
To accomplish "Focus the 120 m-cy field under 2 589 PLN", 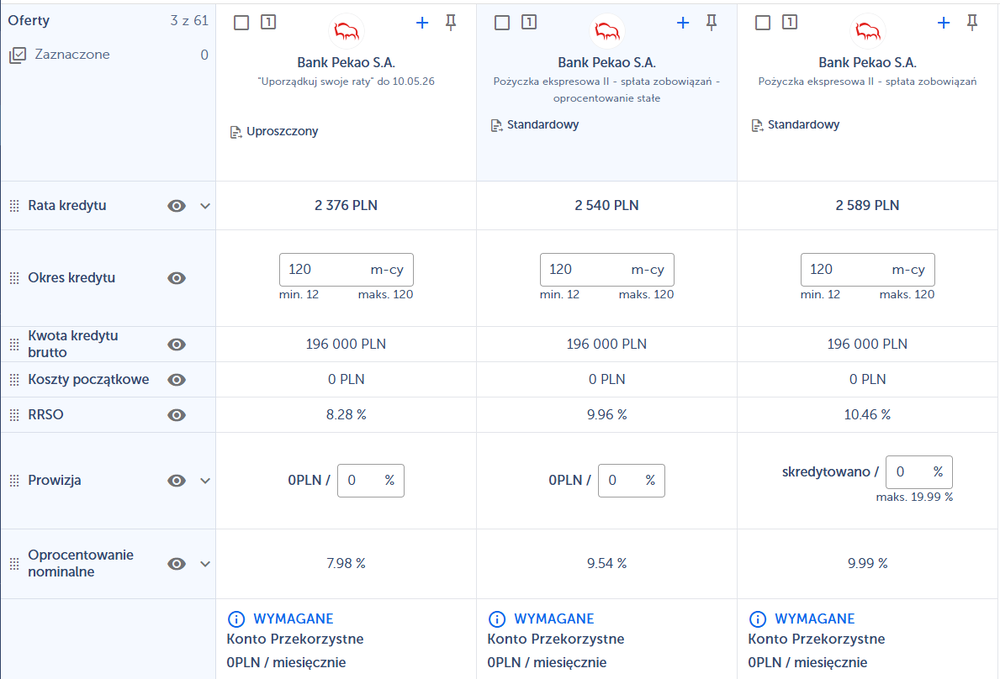I will coord(868,270).
